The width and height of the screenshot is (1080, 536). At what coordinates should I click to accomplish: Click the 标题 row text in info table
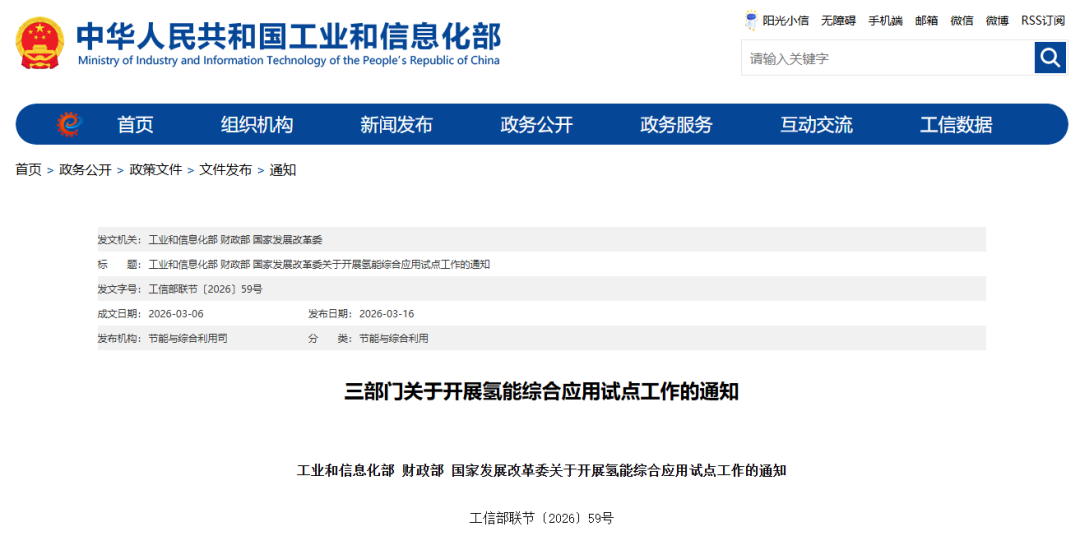(319, 265)
